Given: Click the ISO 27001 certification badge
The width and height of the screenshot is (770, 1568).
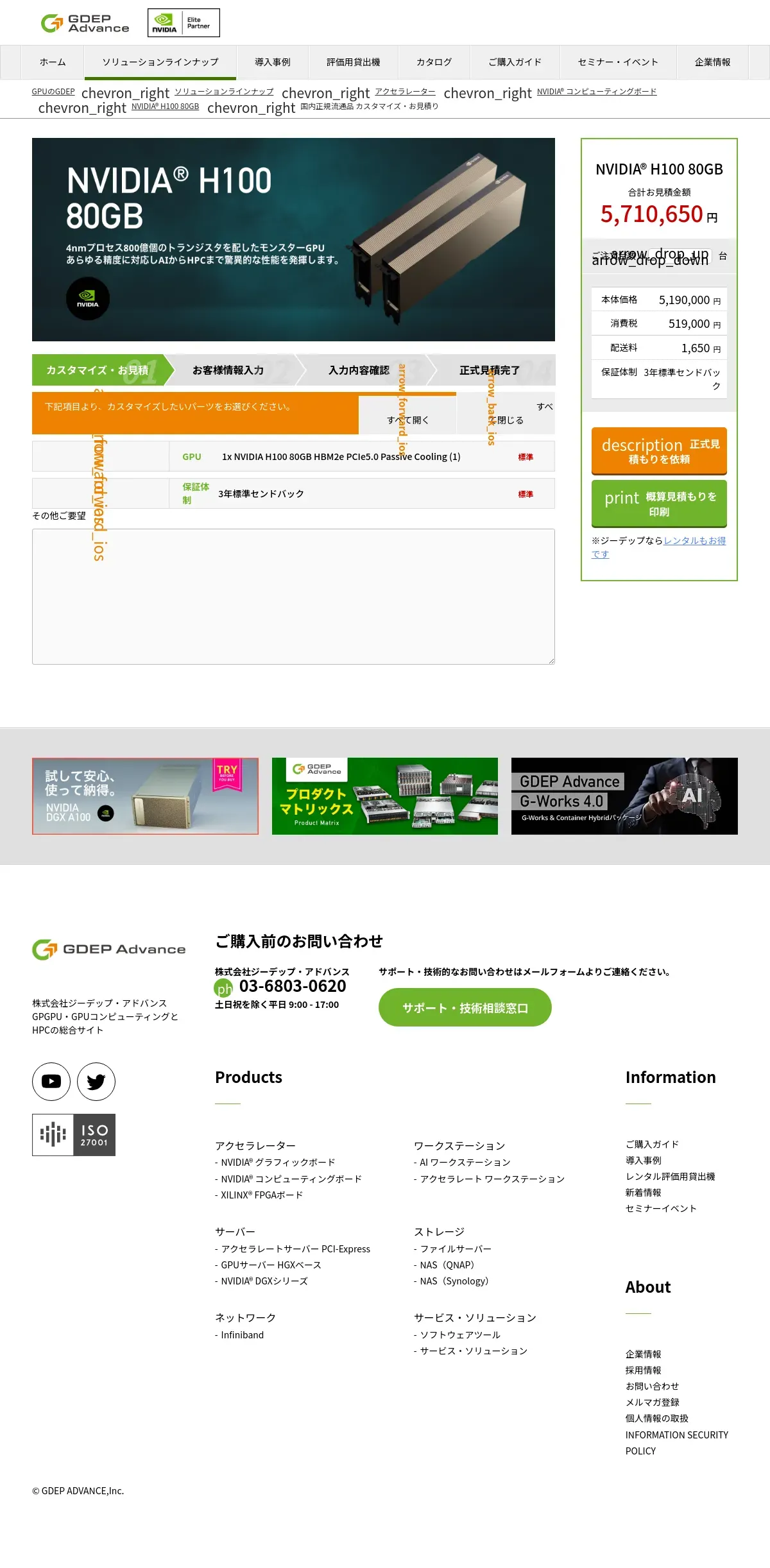Looking at the screenshot, I should point(74,1135).
